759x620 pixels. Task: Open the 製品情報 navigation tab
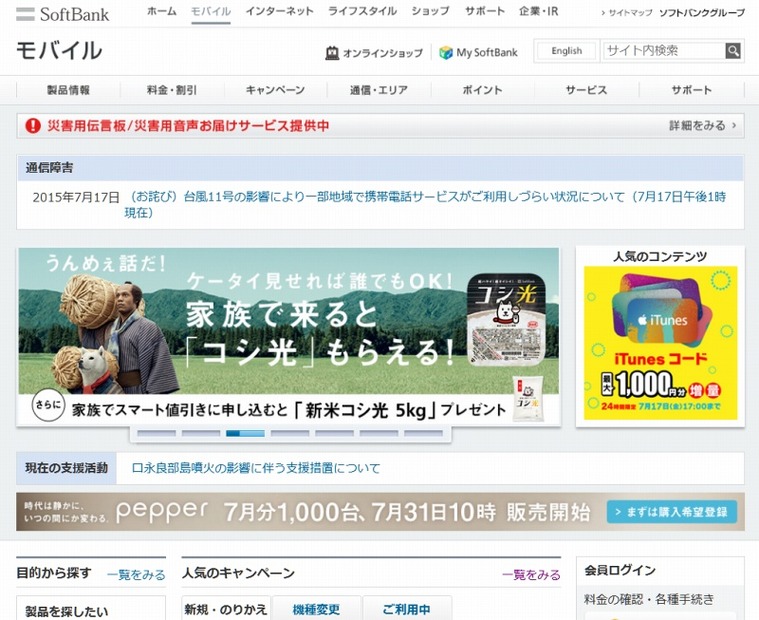click(x=68, y=90)
